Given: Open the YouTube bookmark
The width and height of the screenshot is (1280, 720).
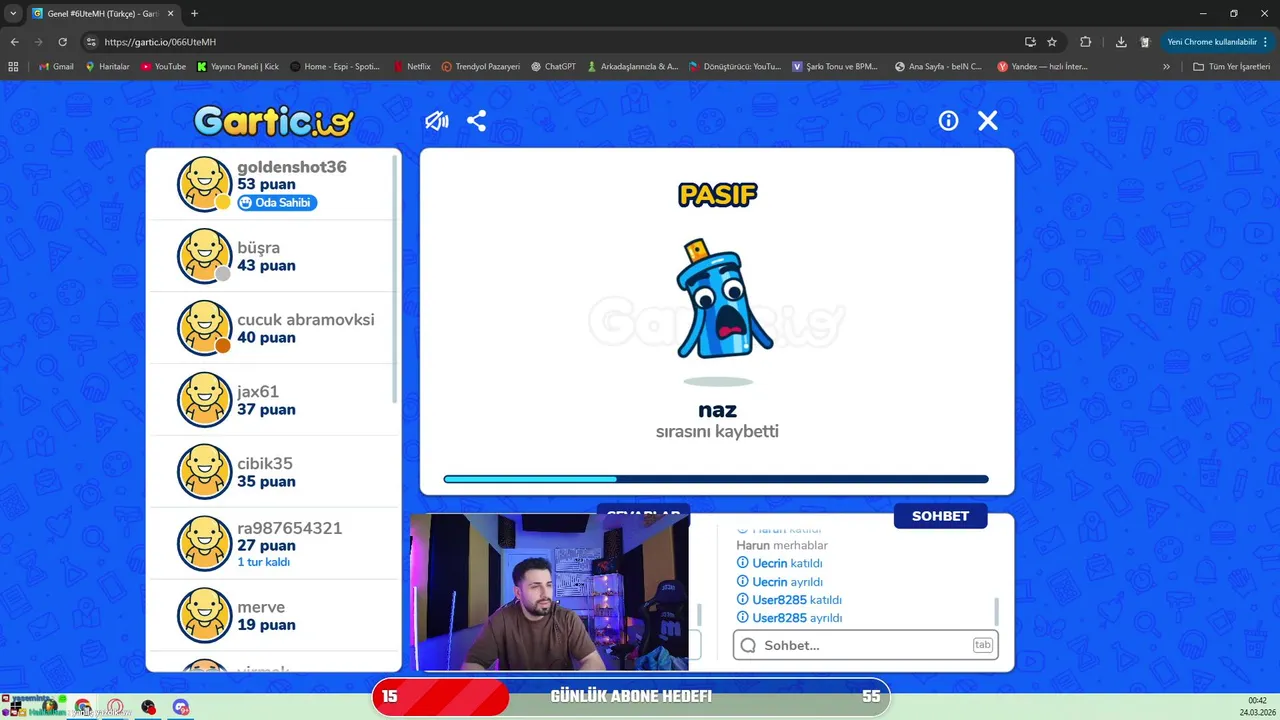Looking at the screenshot, I should point(163,66).
